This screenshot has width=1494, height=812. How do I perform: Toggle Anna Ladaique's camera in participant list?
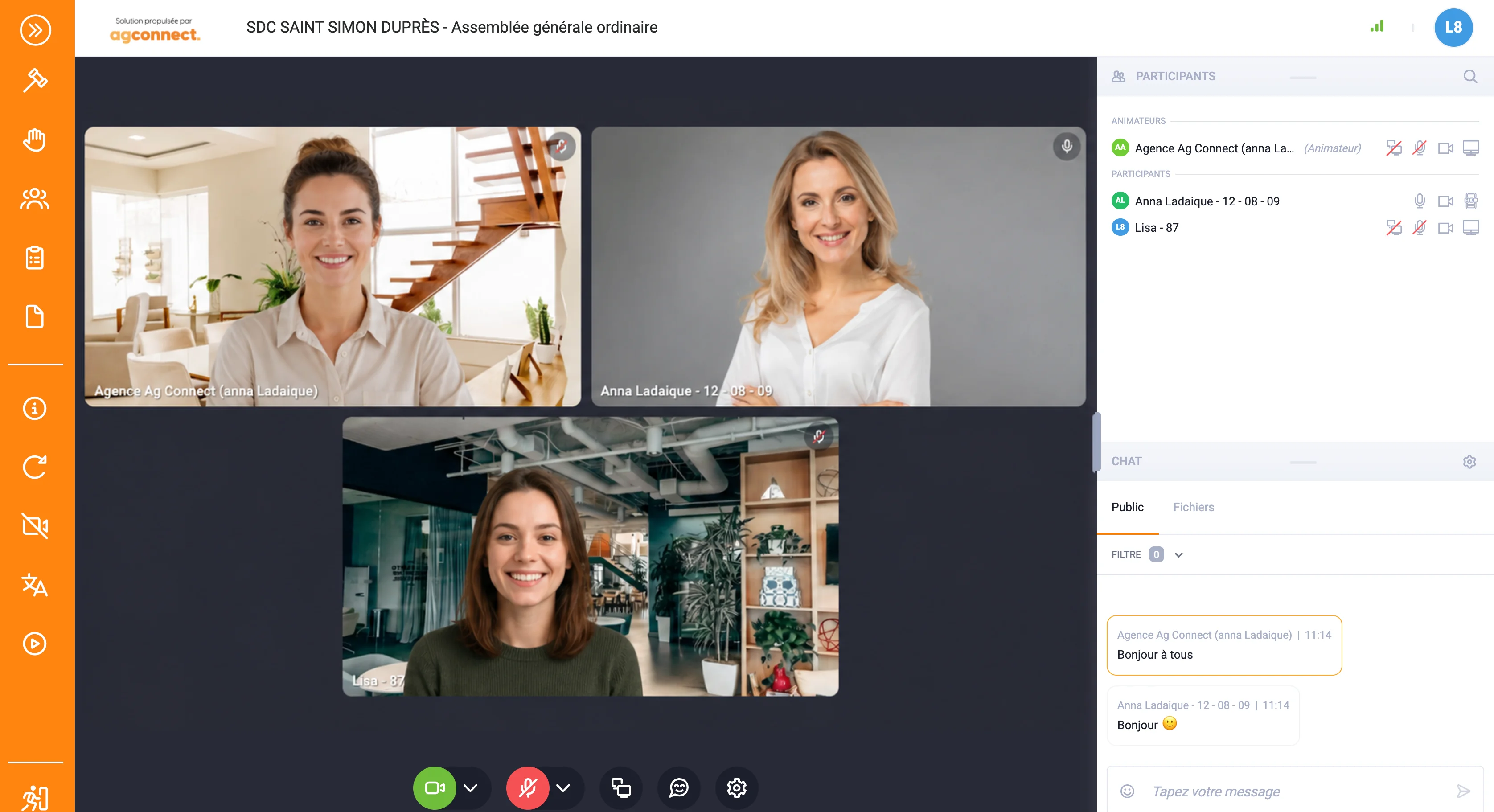pos(1445,201)
